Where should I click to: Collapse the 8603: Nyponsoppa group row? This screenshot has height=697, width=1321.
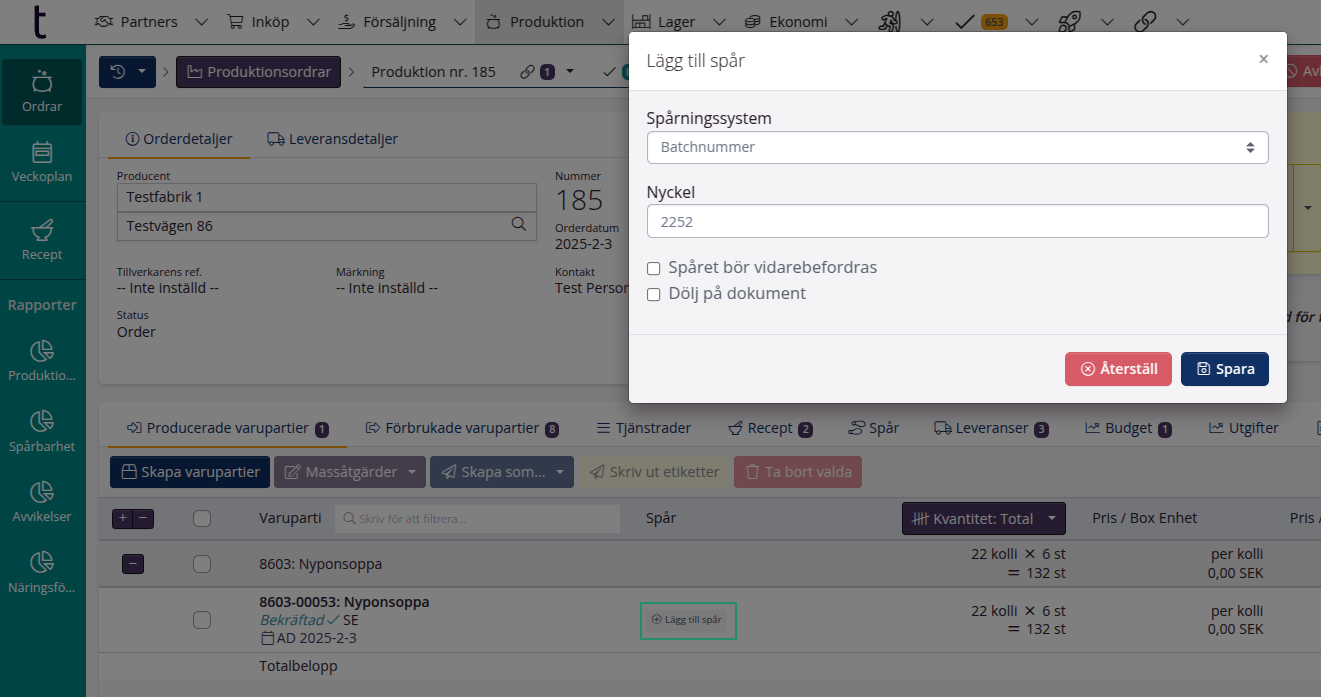pyautogui.click(x=133, y=564)
